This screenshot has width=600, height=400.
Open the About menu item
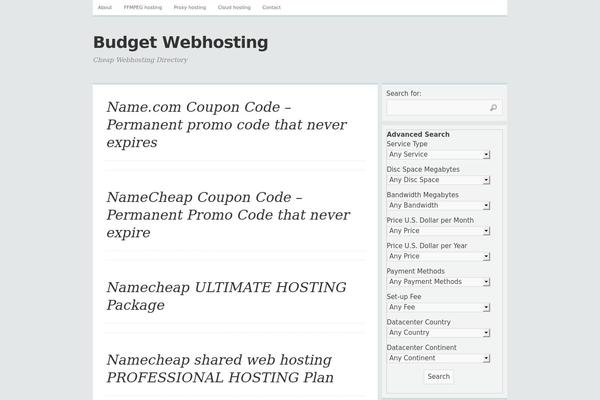click(104, 7)
